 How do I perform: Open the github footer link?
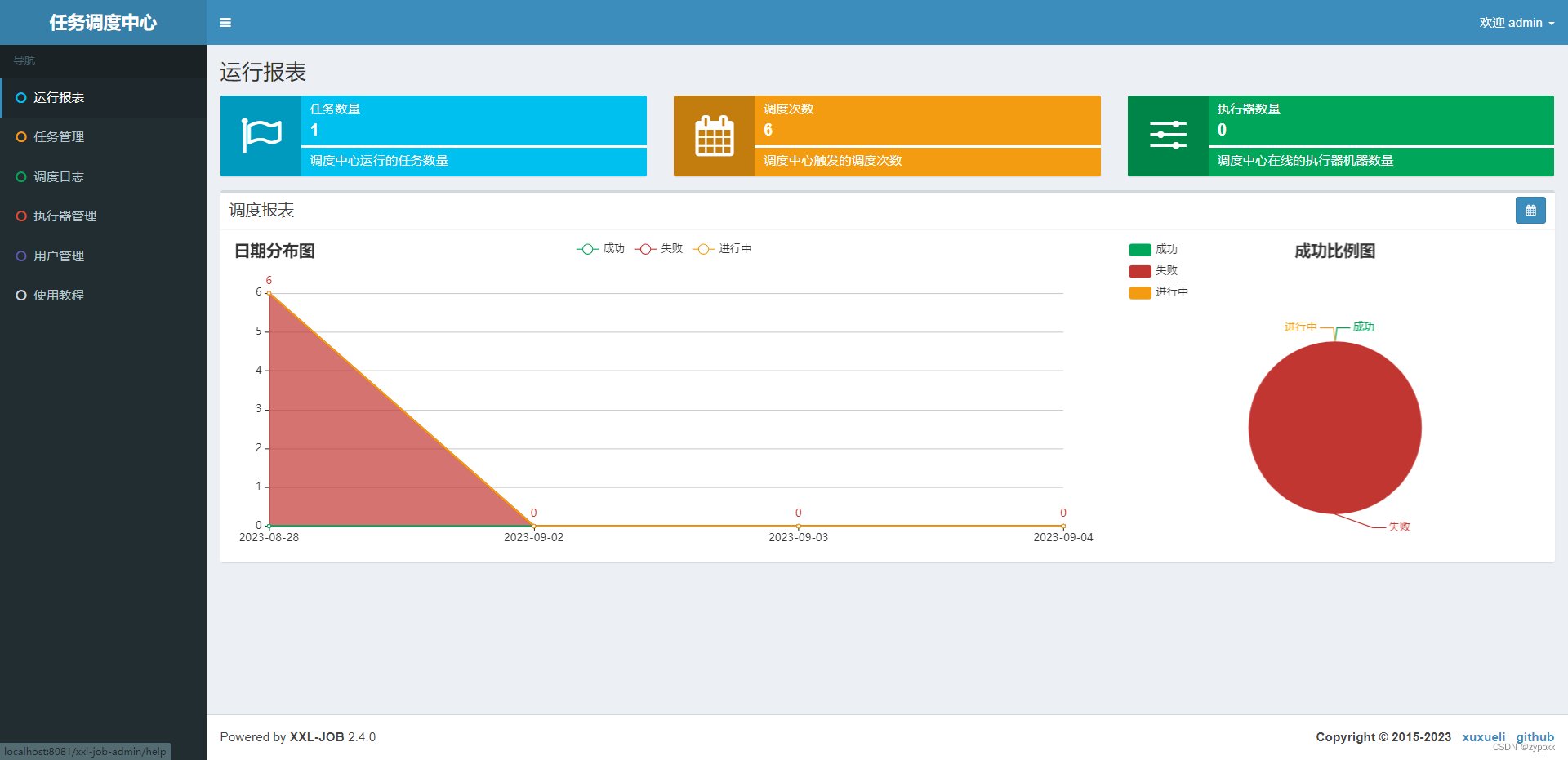click(1535, 737)
